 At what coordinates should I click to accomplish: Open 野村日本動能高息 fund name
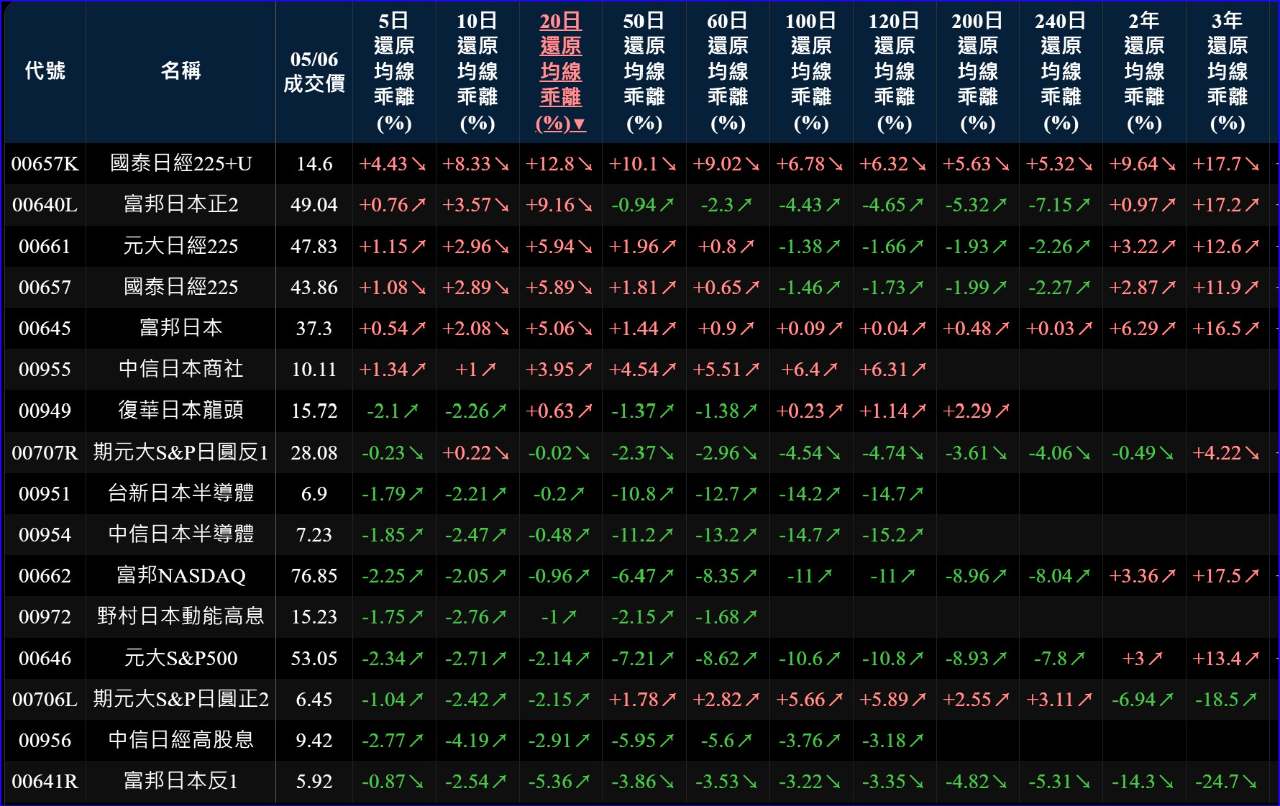tap(180, 617)
